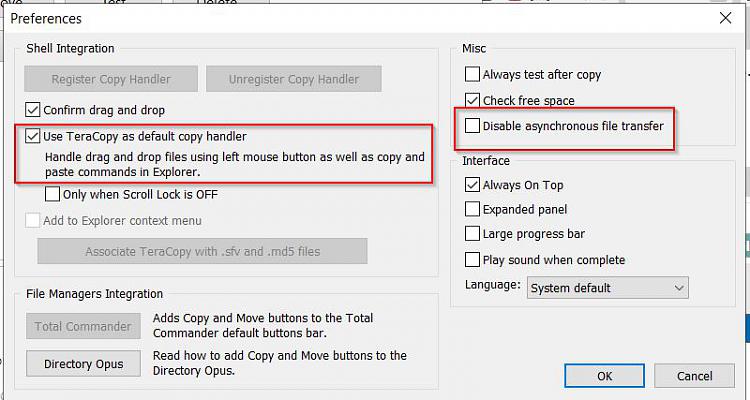Click the Misc group label
Screen dimensions: 750x400
pos(474,48)
